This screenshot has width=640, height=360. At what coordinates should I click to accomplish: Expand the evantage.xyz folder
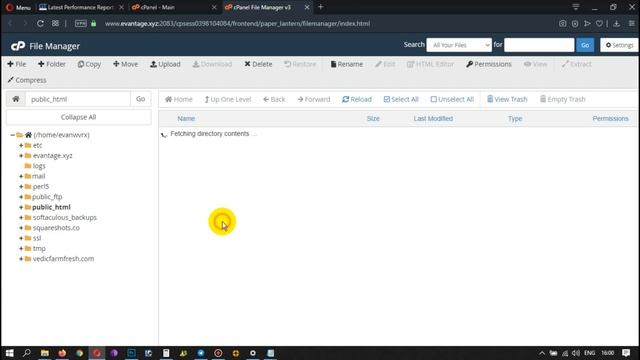coord(21,156)
